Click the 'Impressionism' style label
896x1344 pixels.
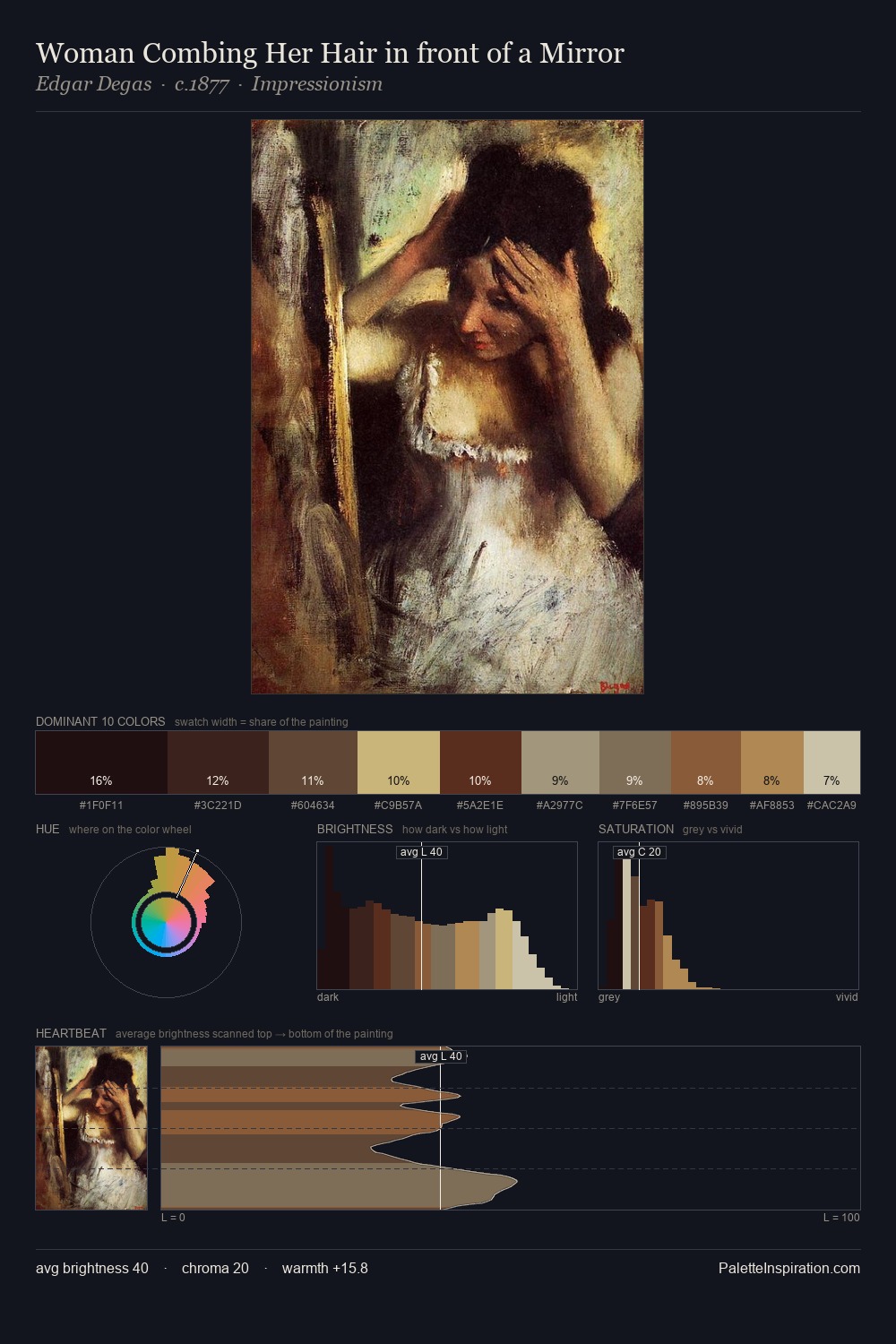tap(317, 84)
